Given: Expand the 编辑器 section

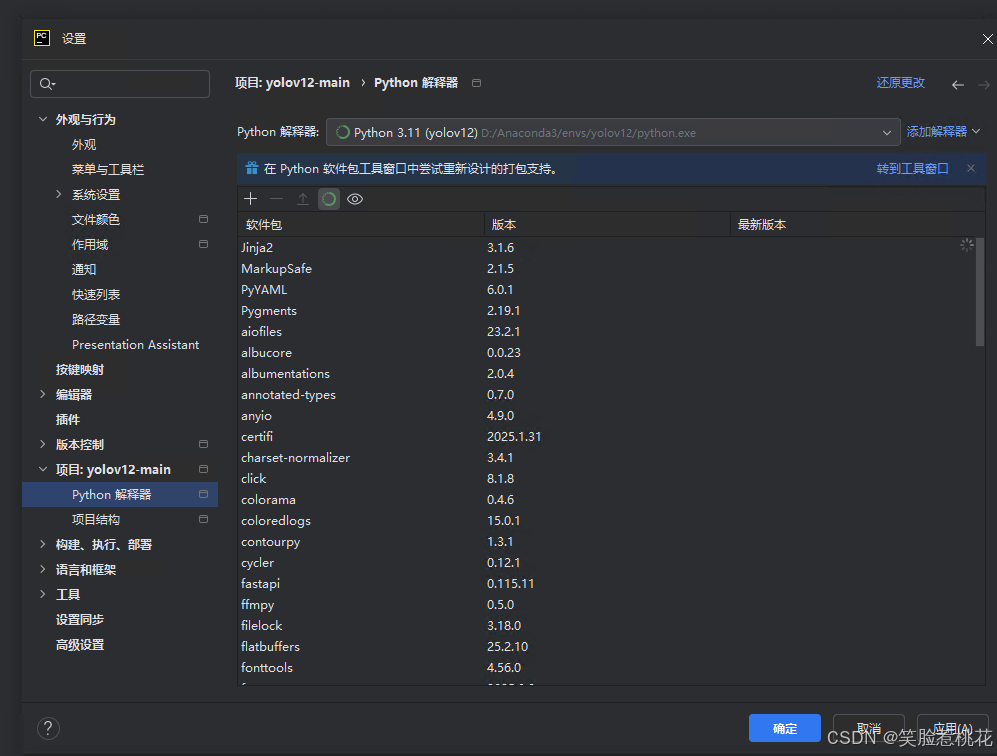Looking at the screenshot, I should (x=43, y=394).
